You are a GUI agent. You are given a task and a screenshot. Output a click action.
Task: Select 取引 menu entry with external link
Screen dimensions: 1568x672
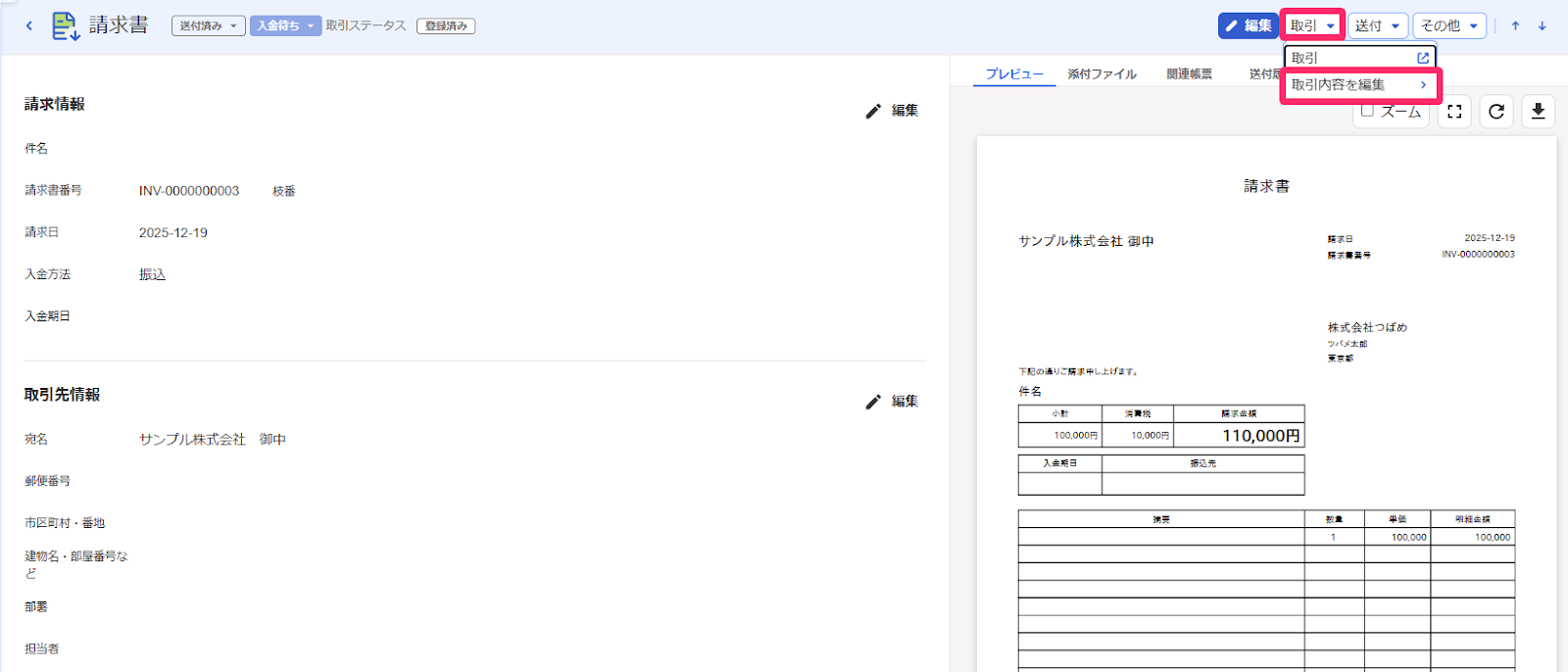pyautogui.click(x=1360, y=58)
